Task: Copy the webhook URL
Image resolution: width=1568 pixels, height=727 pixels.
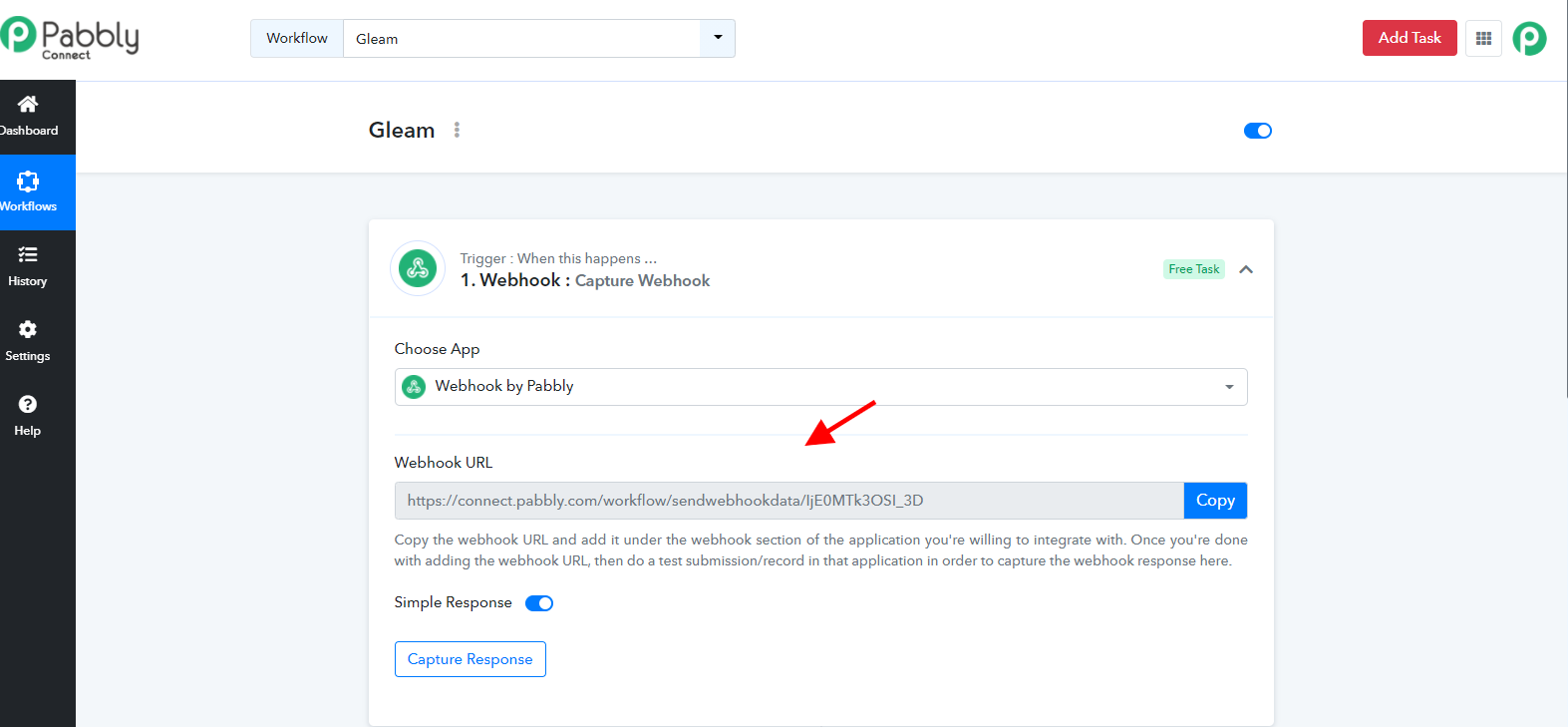Action: point(1215,501)
